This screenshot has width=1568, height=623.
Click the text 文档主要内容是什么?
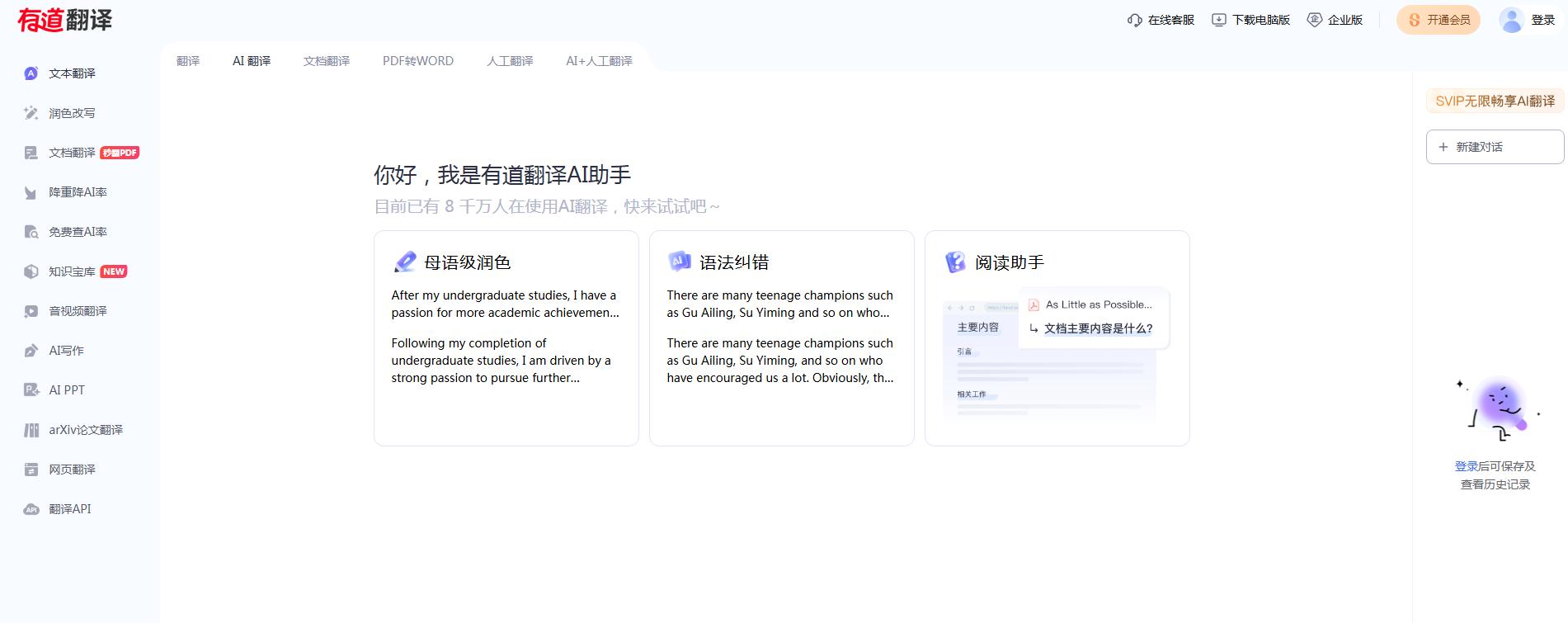[1098, 328]
